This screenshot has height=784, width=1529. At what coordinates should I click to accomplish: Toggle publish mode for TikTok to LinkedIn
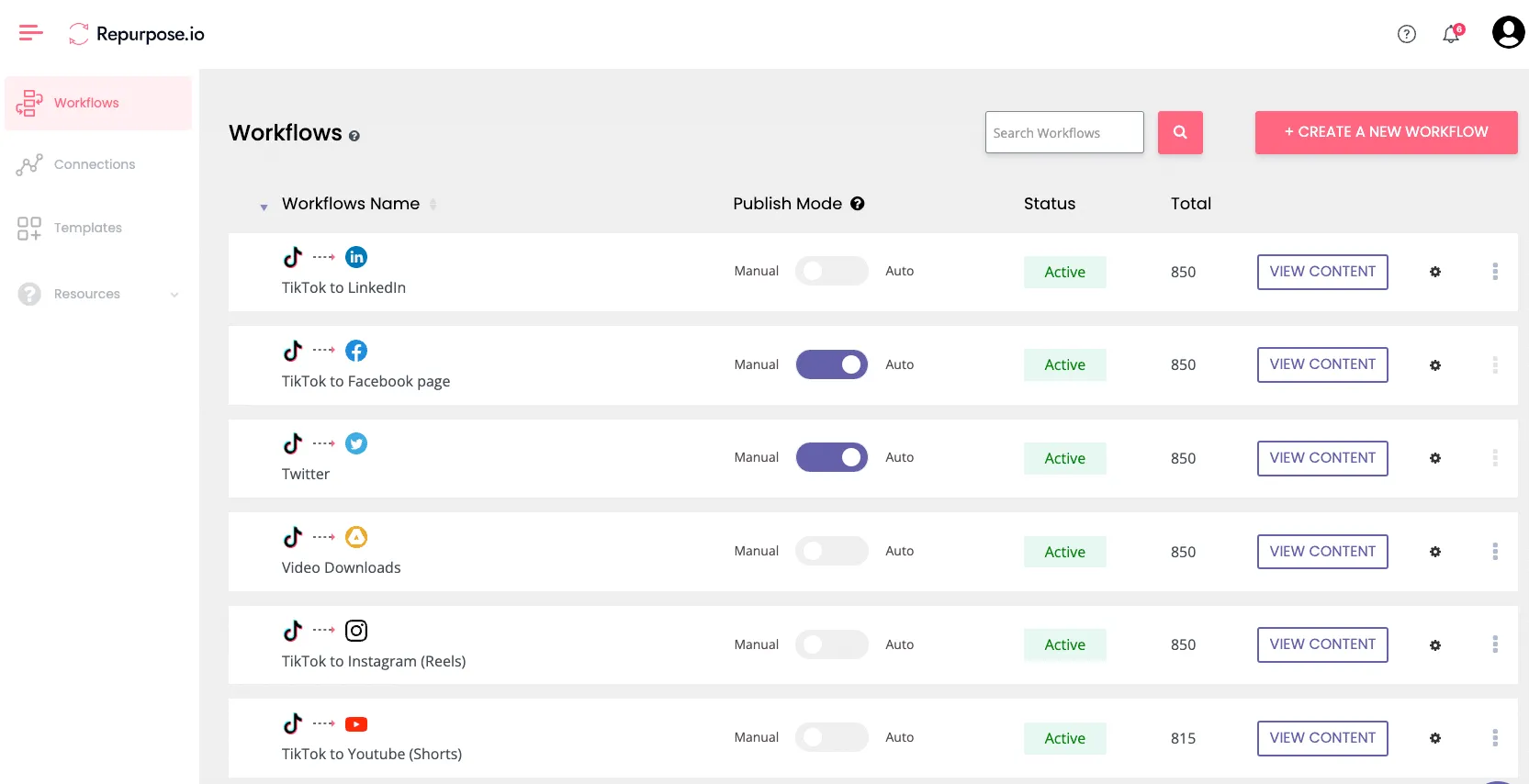point(831,271)
